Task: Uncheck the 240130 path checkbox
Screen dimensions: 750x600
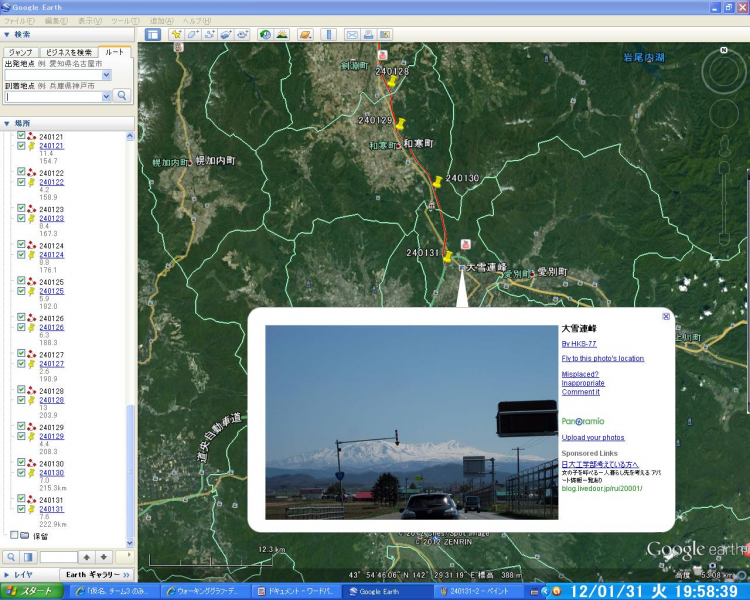Action: 21,462
